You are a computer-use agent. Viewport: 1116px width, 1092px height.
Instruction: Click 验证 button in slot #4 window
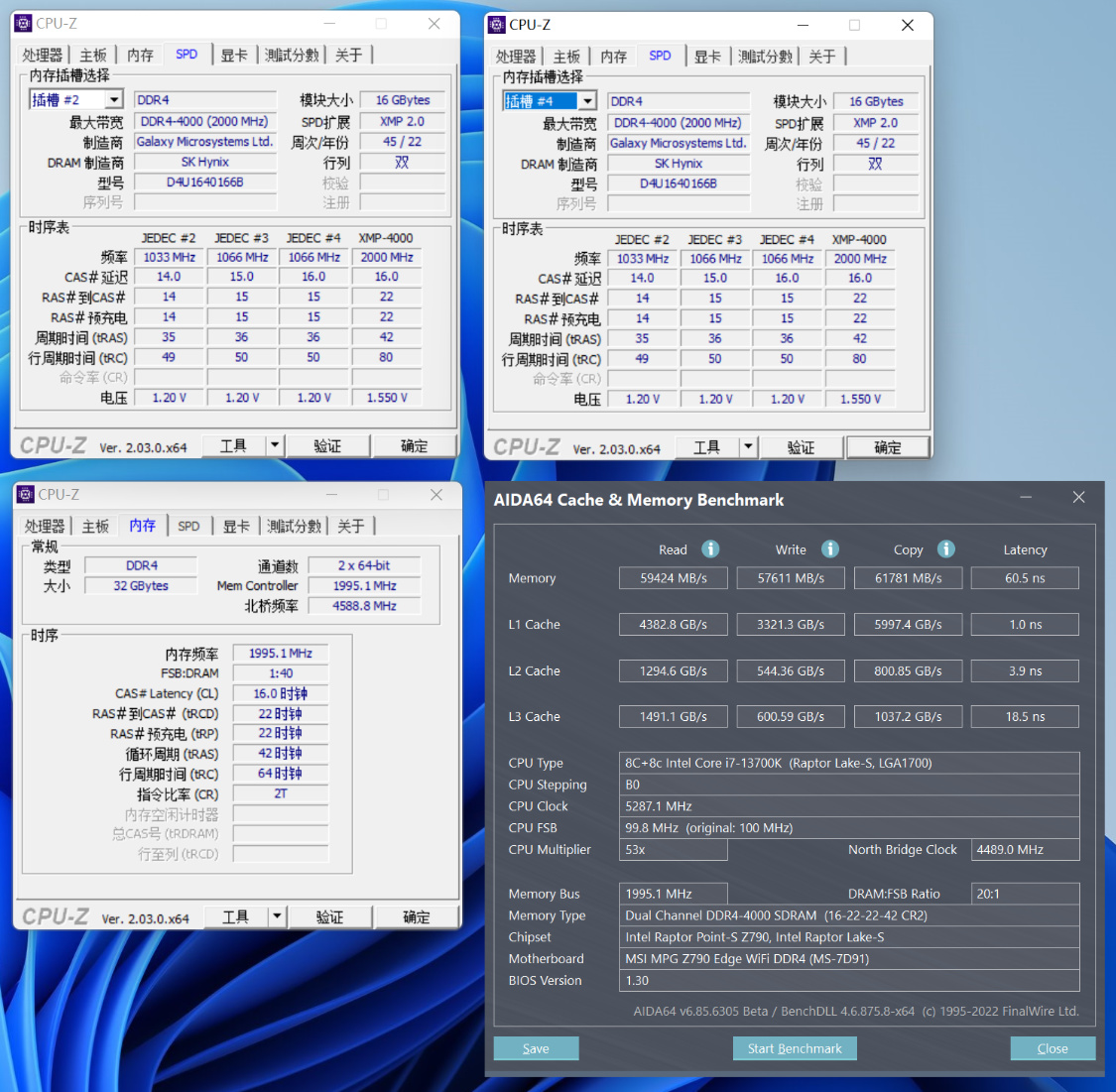click(802, 447)
